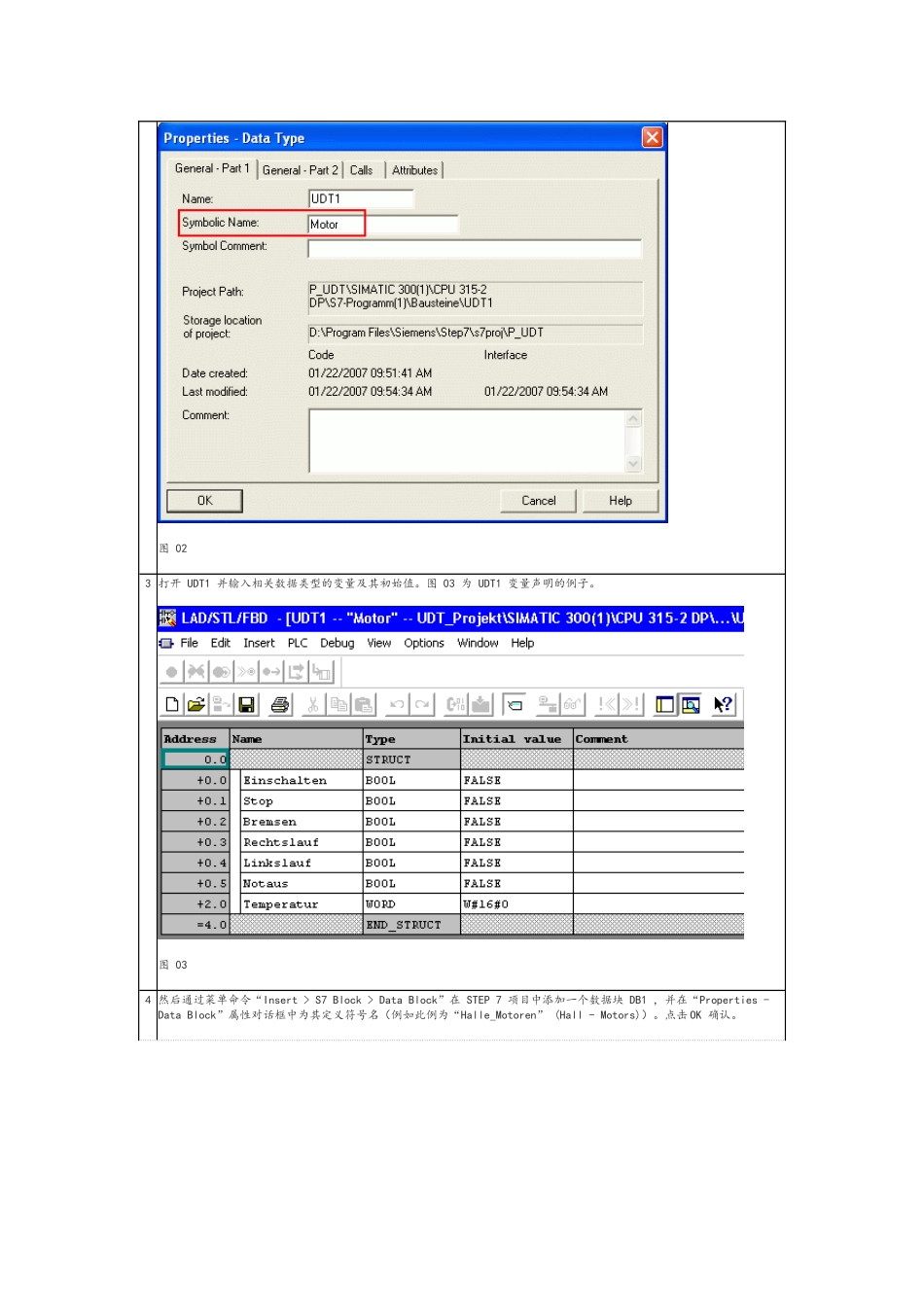This screenshot has height=1307, width=924.
Task: Click the Symbolic Name field with Motor
Action: click(382, 225)
